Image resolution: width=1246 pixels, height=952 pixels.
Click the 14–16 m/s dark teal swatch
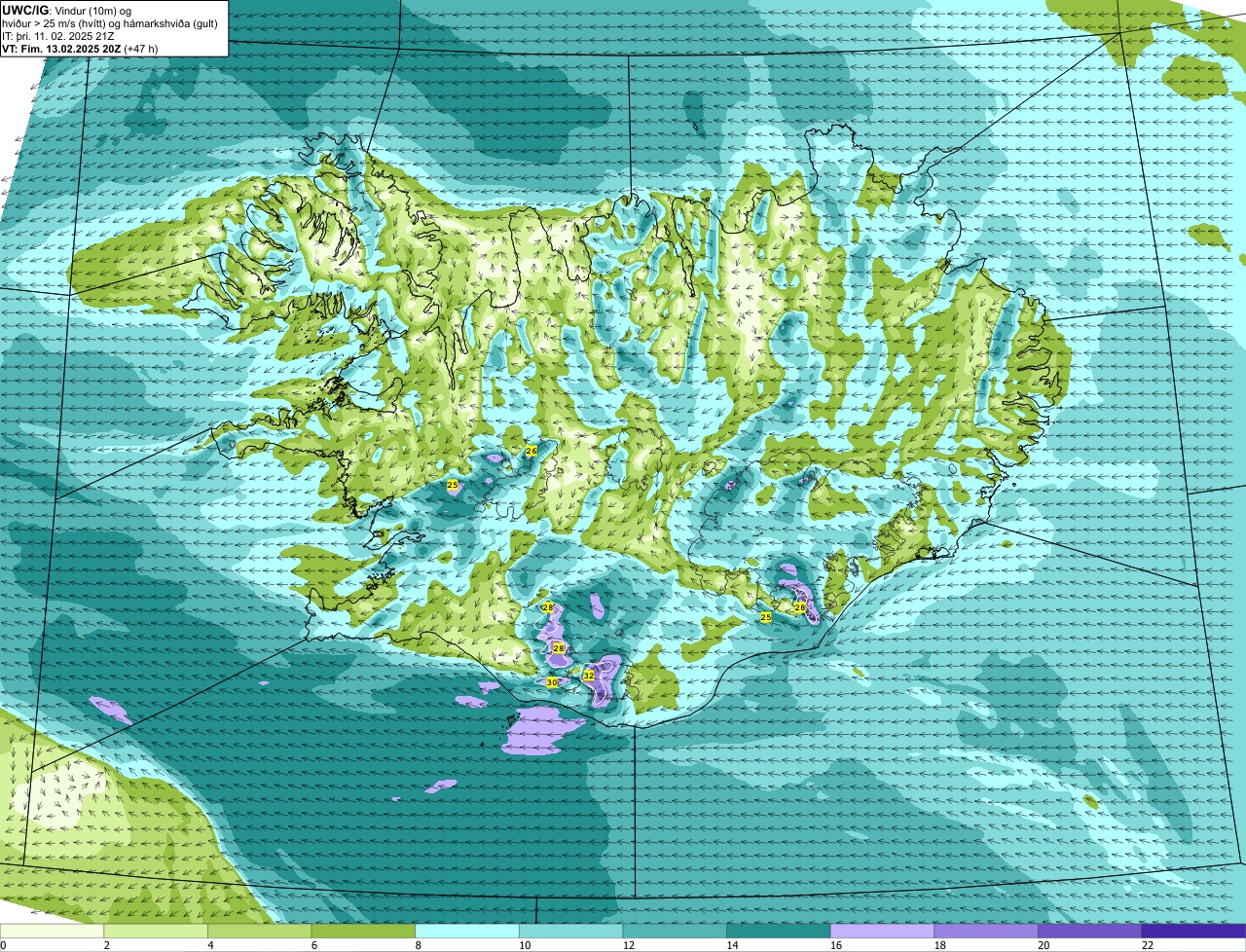pyautogui.click(x=779, y=931)
